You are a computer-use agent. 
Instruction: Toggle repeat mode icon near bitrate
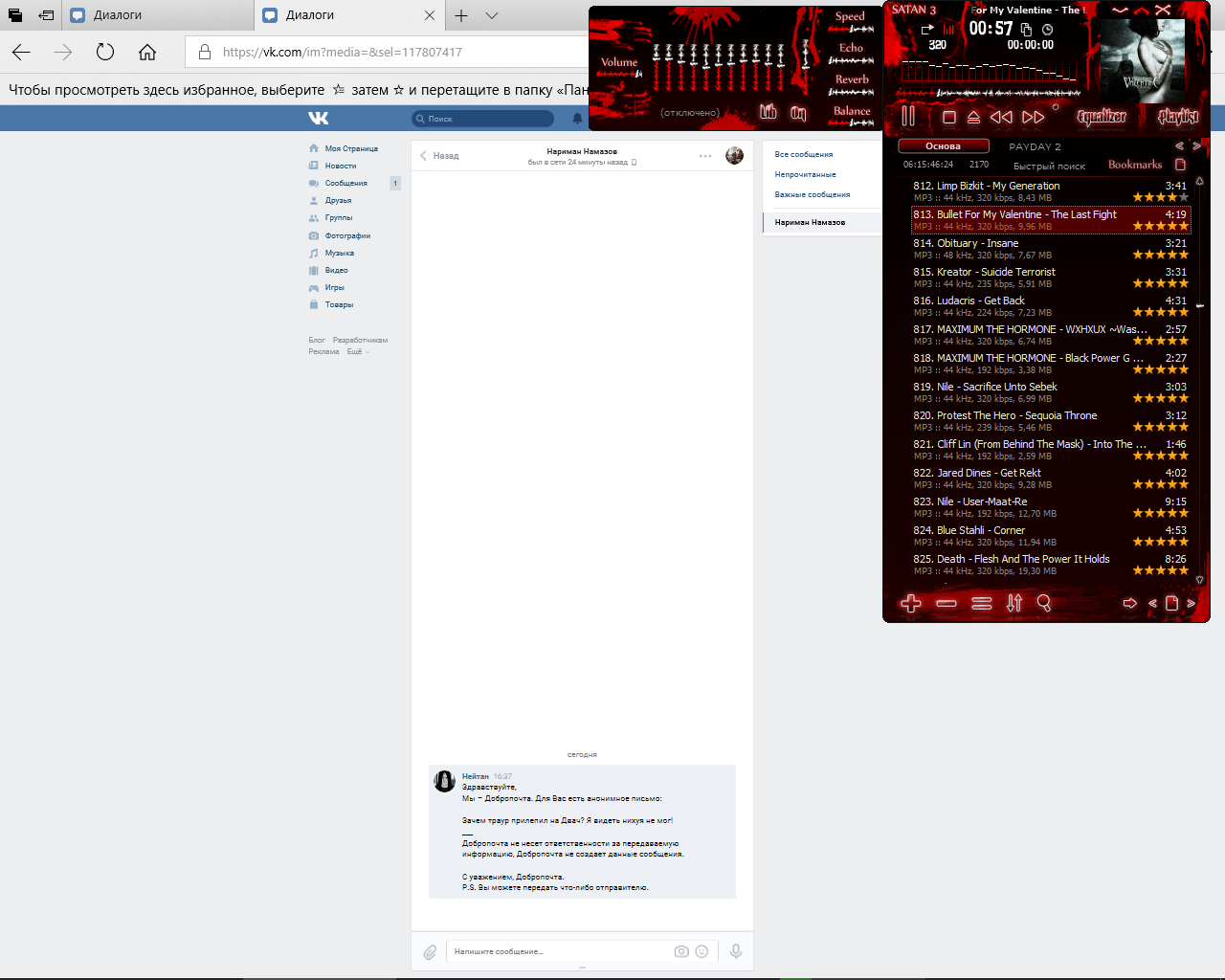tap(926, 29)
